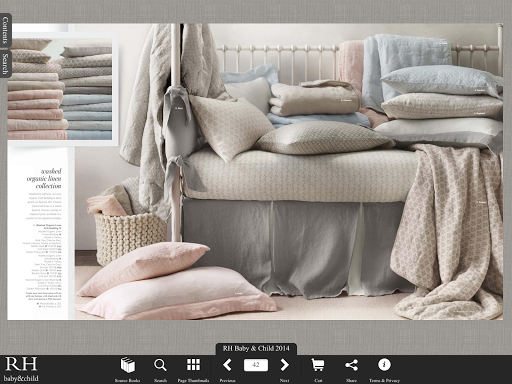Tap the stacked linen swatches photo
The height and width of the screenshot is (384, 512).
coord(60,88)
